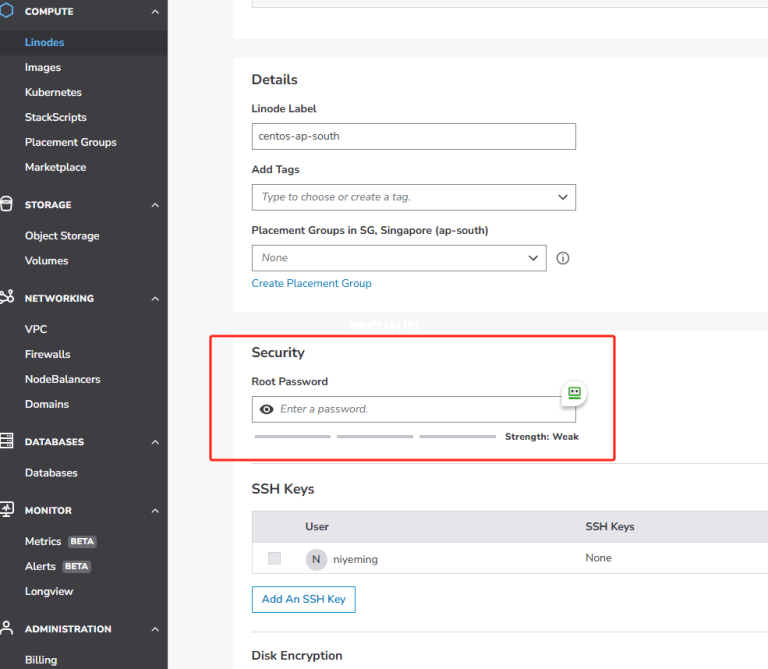Screen dimensions: 768x669
Task: Open the Placement Groups dropdown
Action: click(x=532, y=258)
